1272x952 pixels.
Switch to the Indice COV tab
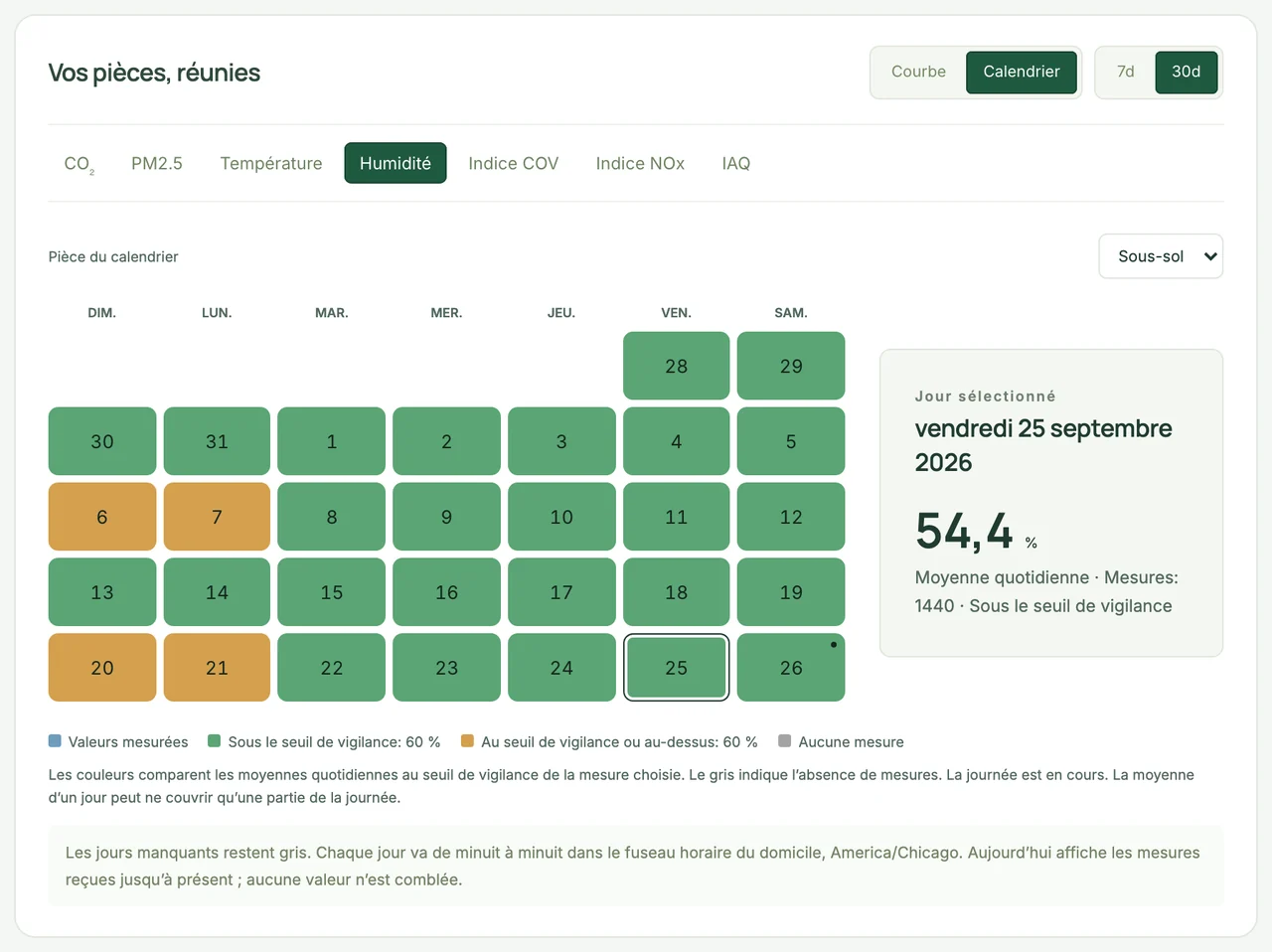pyautogui.click(x=514, y=163)
